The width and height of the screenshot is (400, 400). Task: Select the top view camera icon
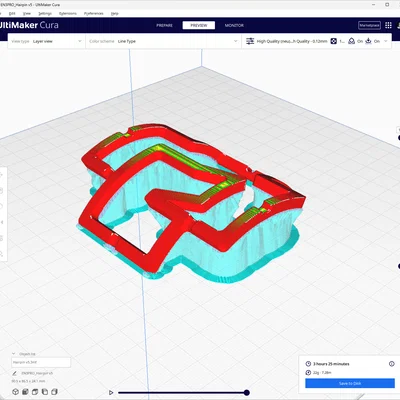click(x=35, y=392)
